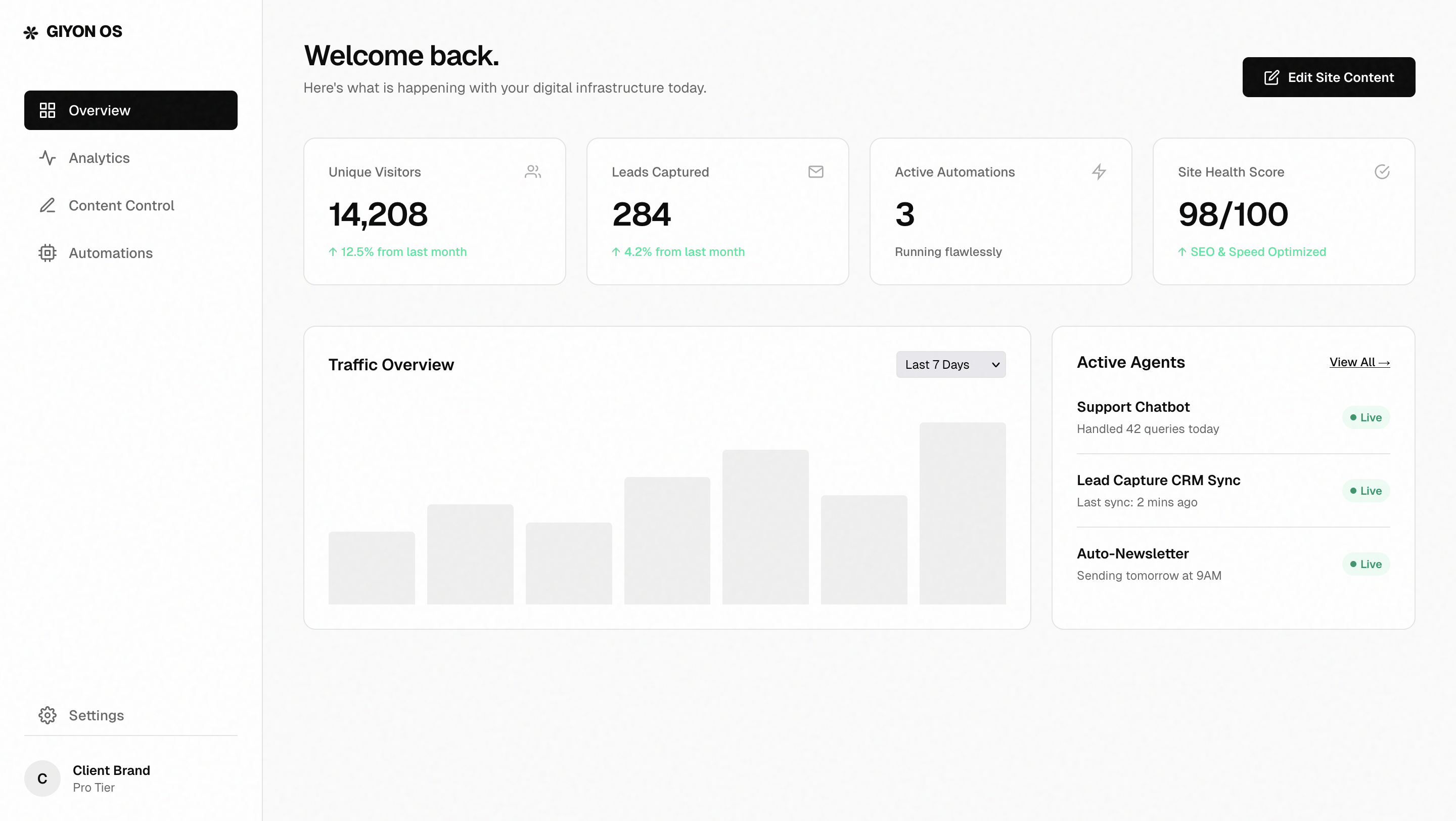The width and height of the screenshot is (1456, 821).
Task: Click the people icon on the Unique Visitors card
Action: click(533, 171)
